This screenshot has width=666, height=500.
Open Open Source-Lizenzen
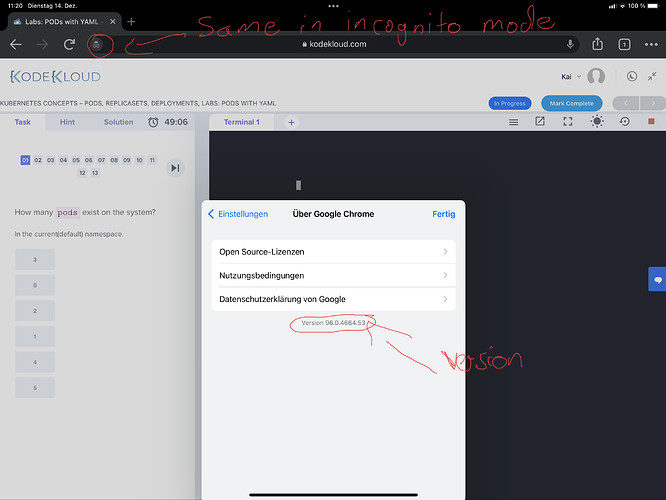333,252
